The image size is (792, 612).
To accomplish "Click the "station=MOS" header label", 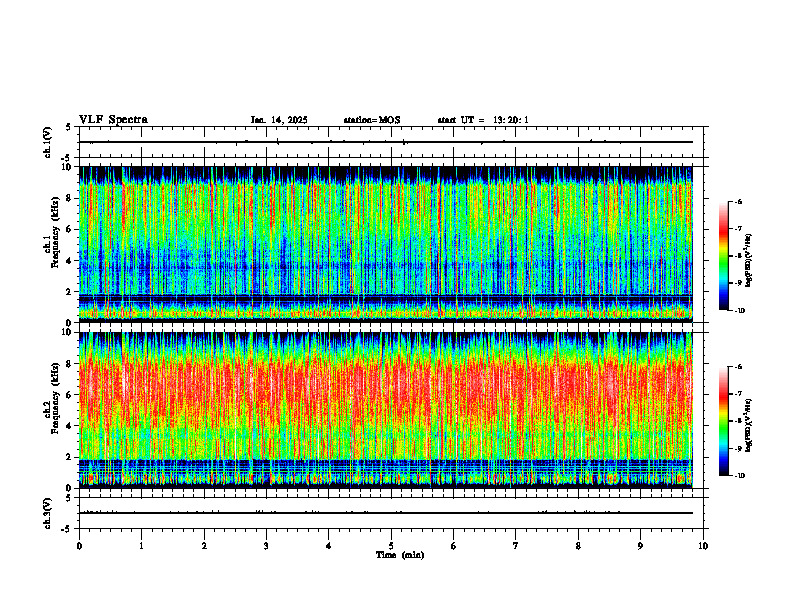I will pos(372,120).
